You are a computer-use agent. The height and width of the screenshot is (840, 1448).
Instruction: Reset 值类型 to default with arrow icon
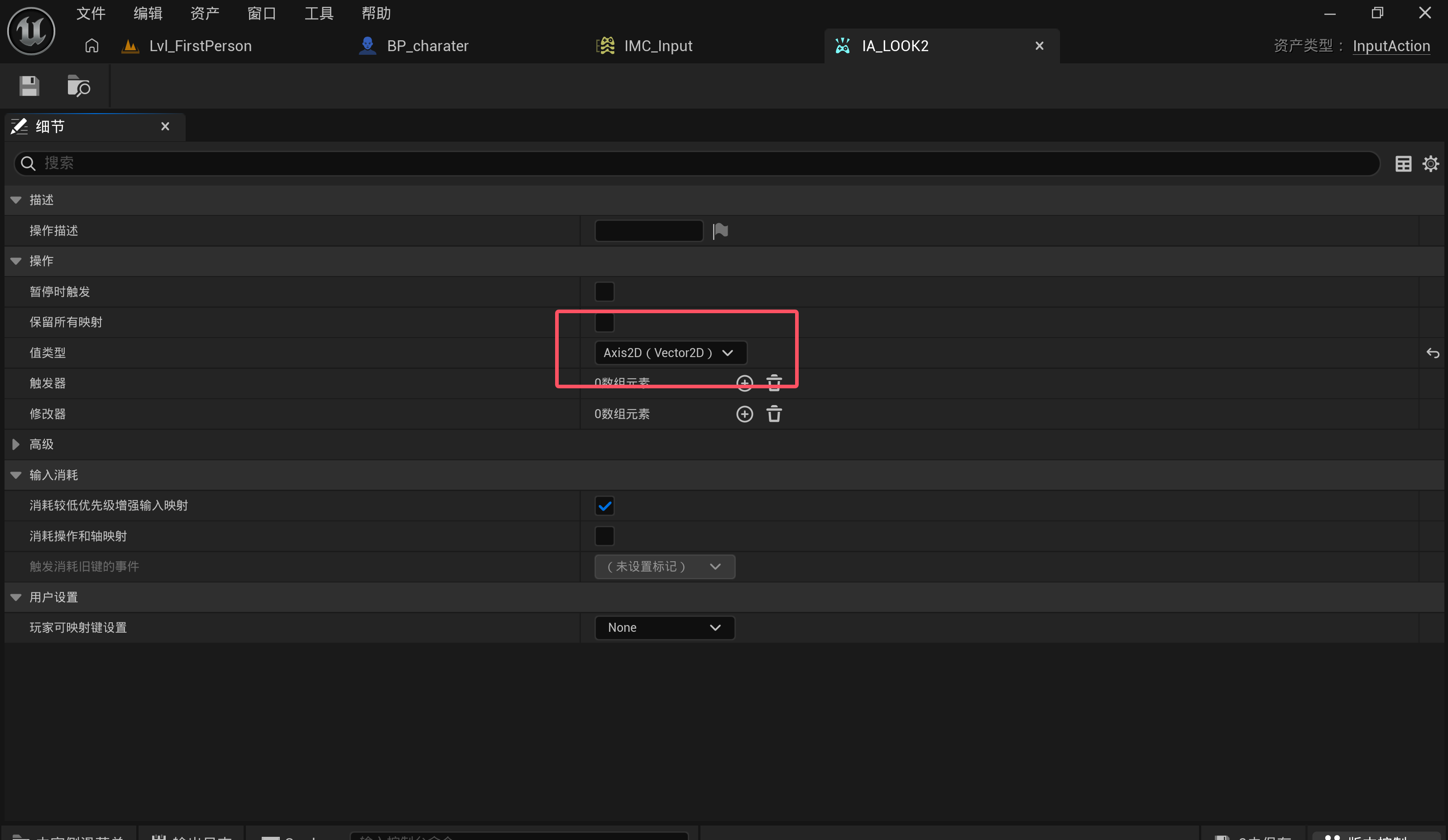click(x=1433, y=353)
